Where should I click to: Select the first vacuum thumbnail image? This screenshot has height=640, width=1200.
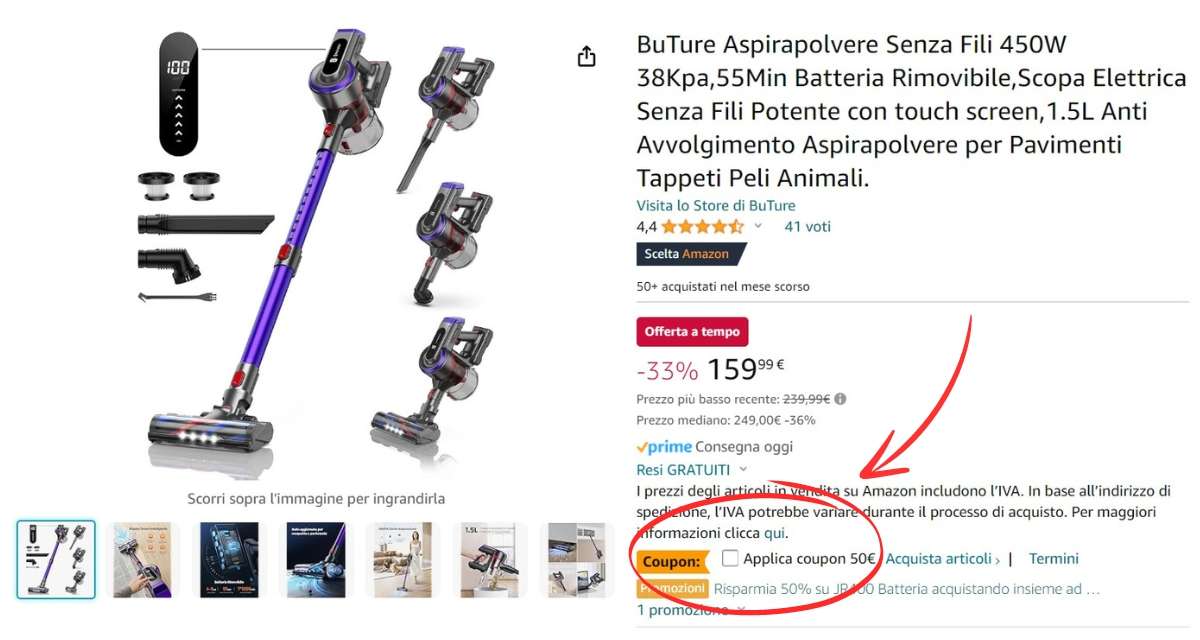[56, 560]
